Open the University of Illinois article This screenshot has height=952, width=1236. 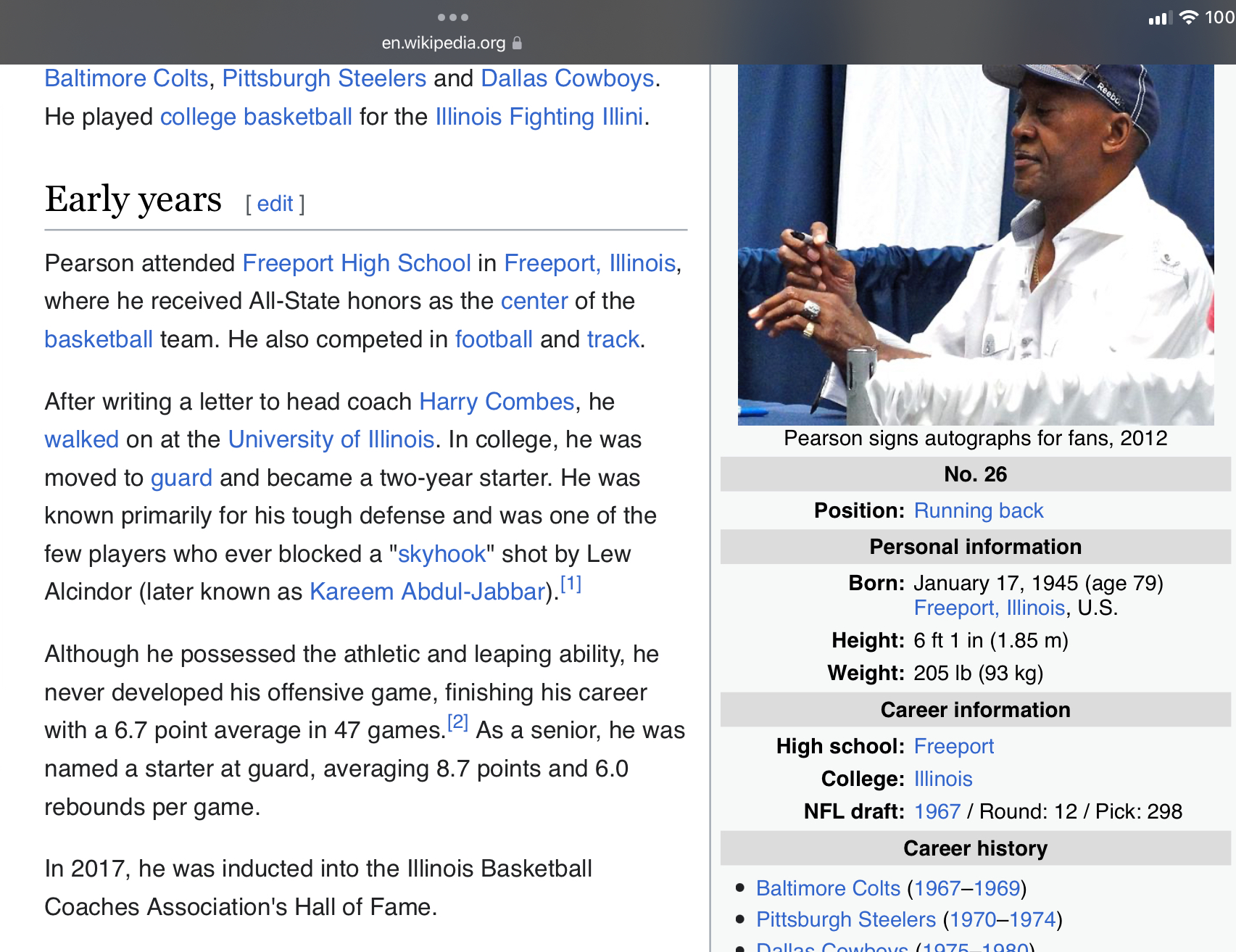pyautogui.click(x=331, y=439)
